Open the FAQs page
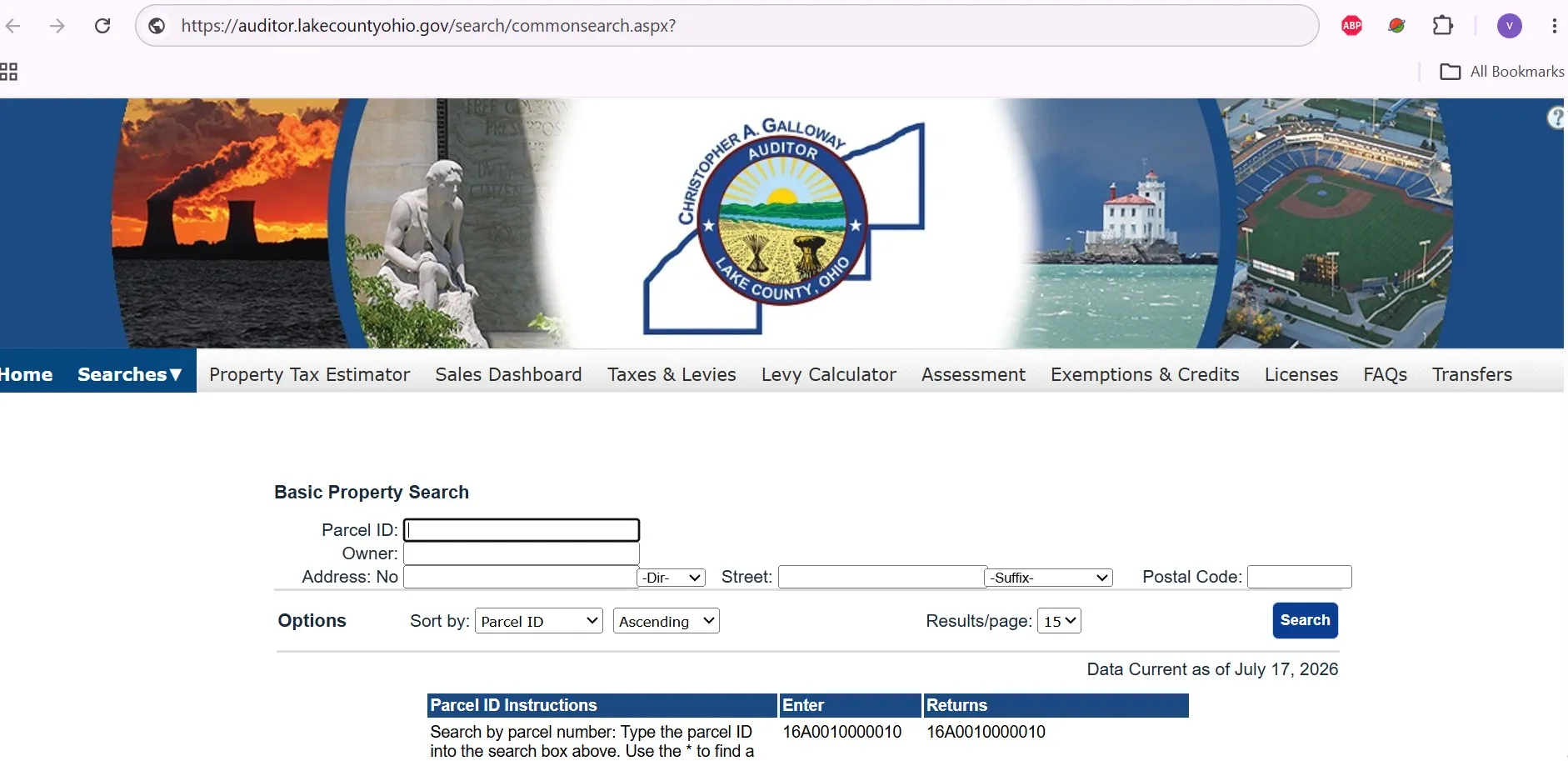 coord(1385,374)
